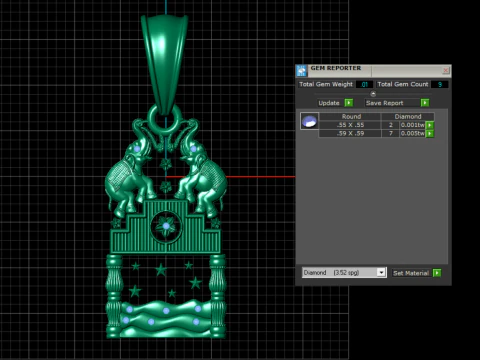
Task: Click the Total Gem Count label
Action: [x=403, y=84]
